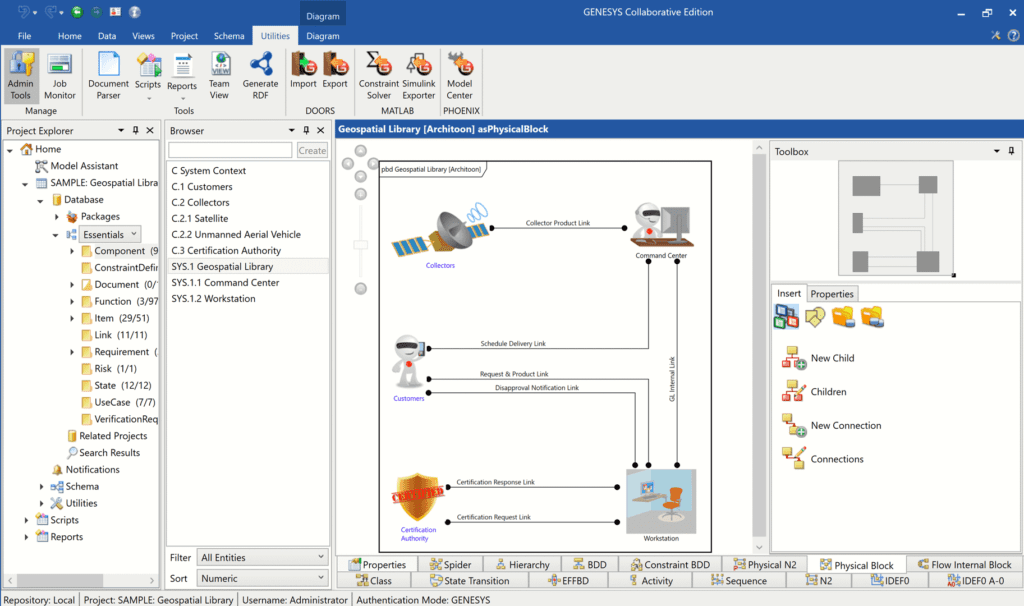Click the New Connection insert icon
The image size is (1024, 606).
click(794, 425)
